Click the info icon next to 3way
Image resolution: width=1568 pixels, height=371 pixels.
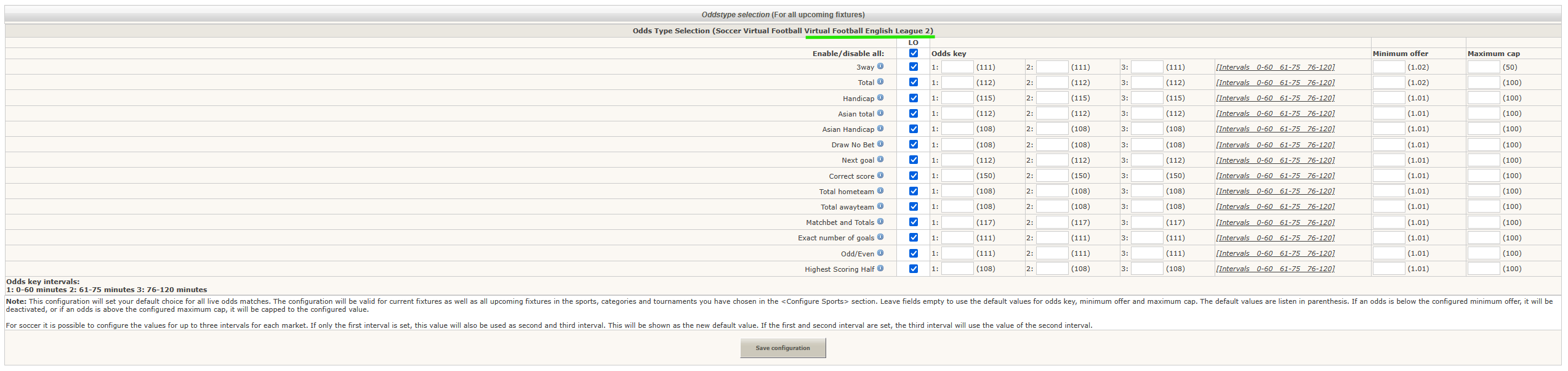(x=880, y=67)
